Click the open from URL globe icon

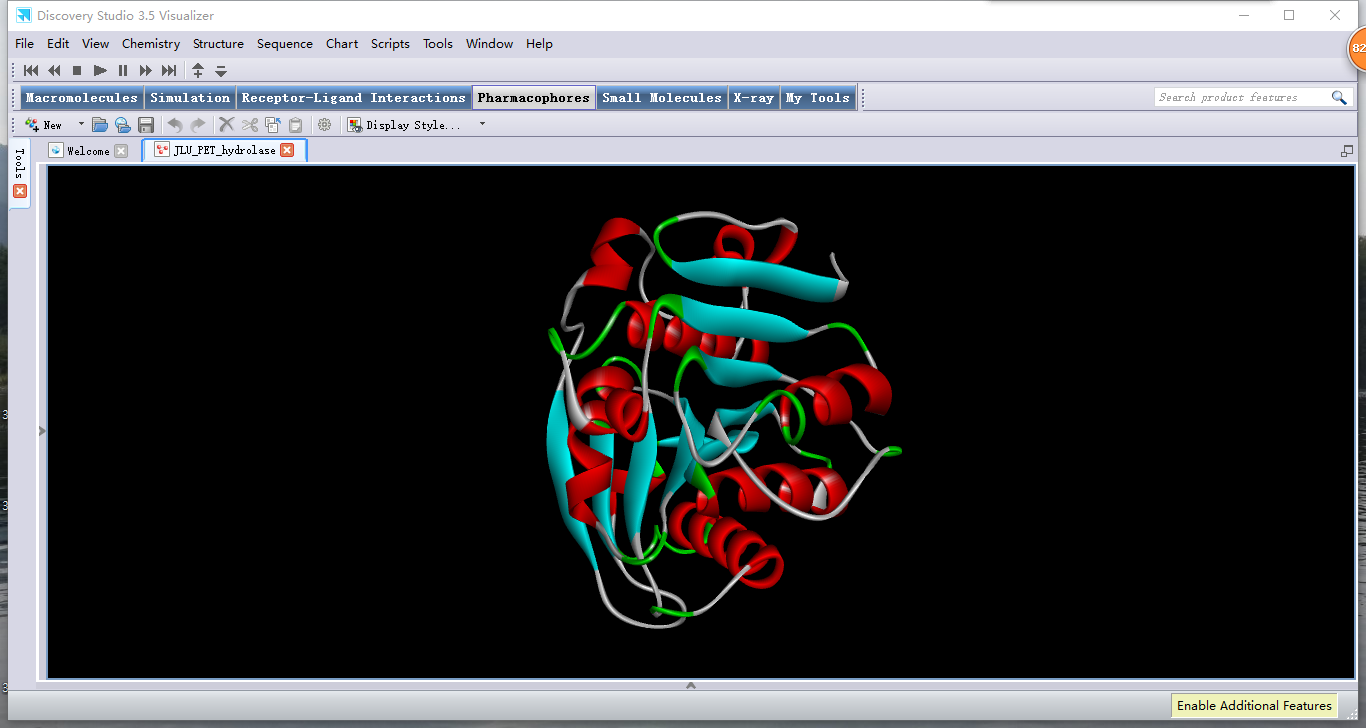[122, 125]
